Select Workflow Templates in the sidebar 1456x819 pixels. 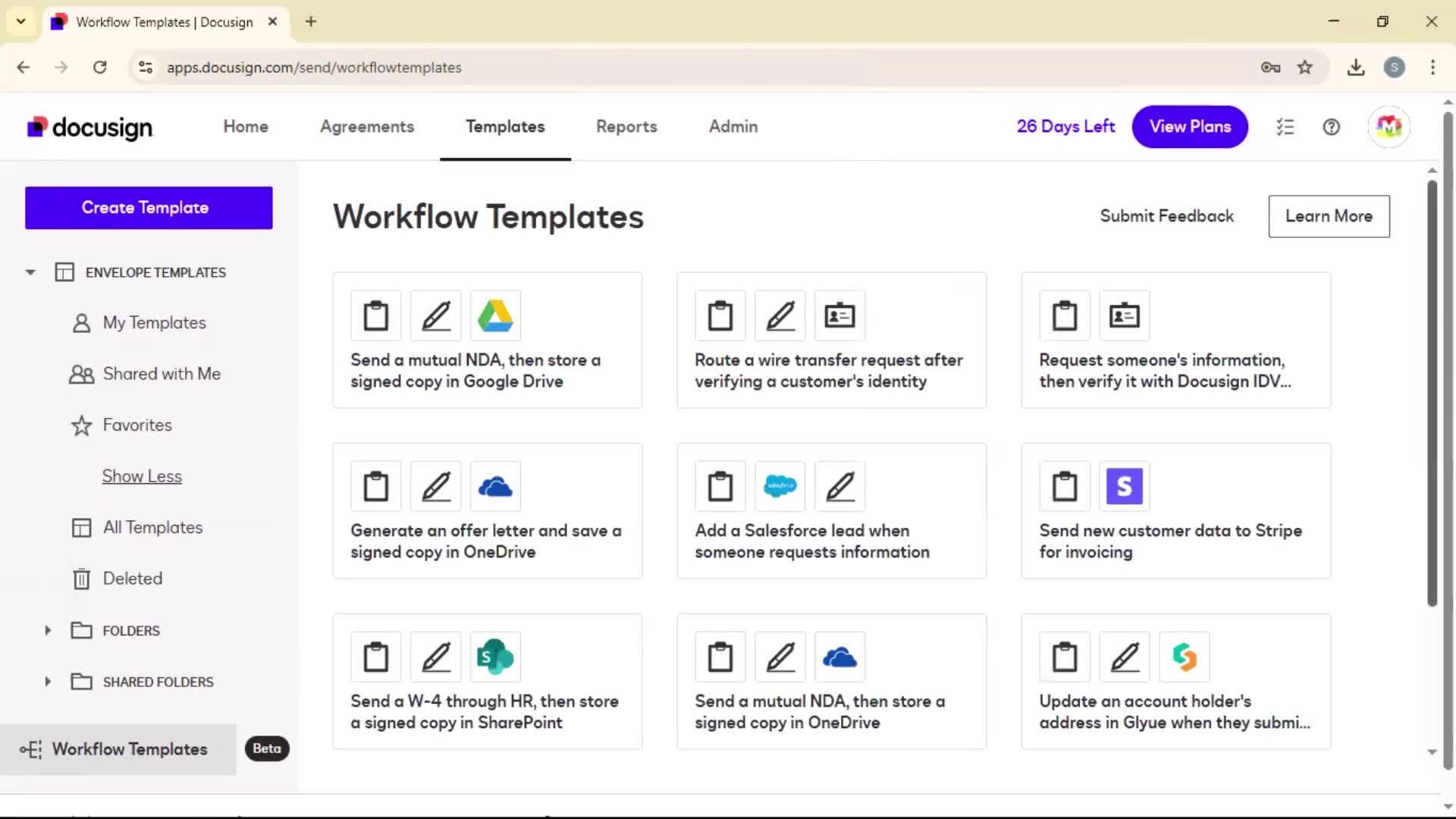pyautogui.click(x=118, y=749)
